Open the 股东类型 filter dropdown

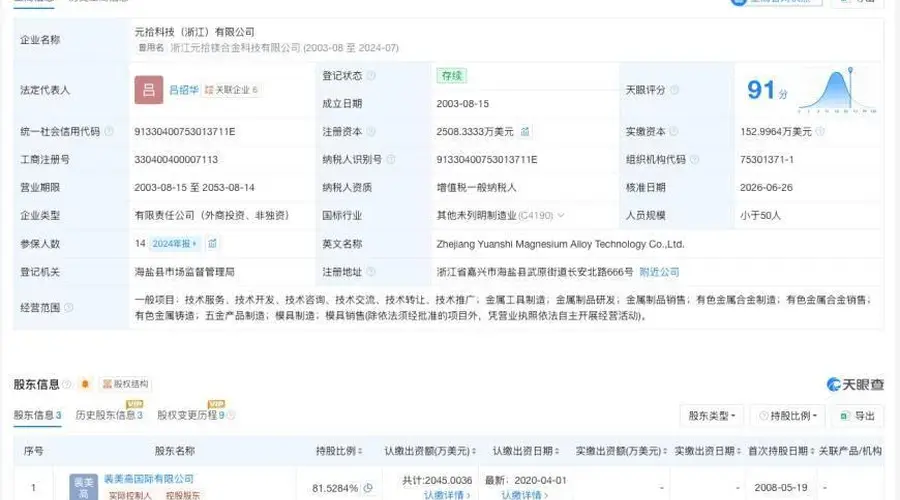711,416
